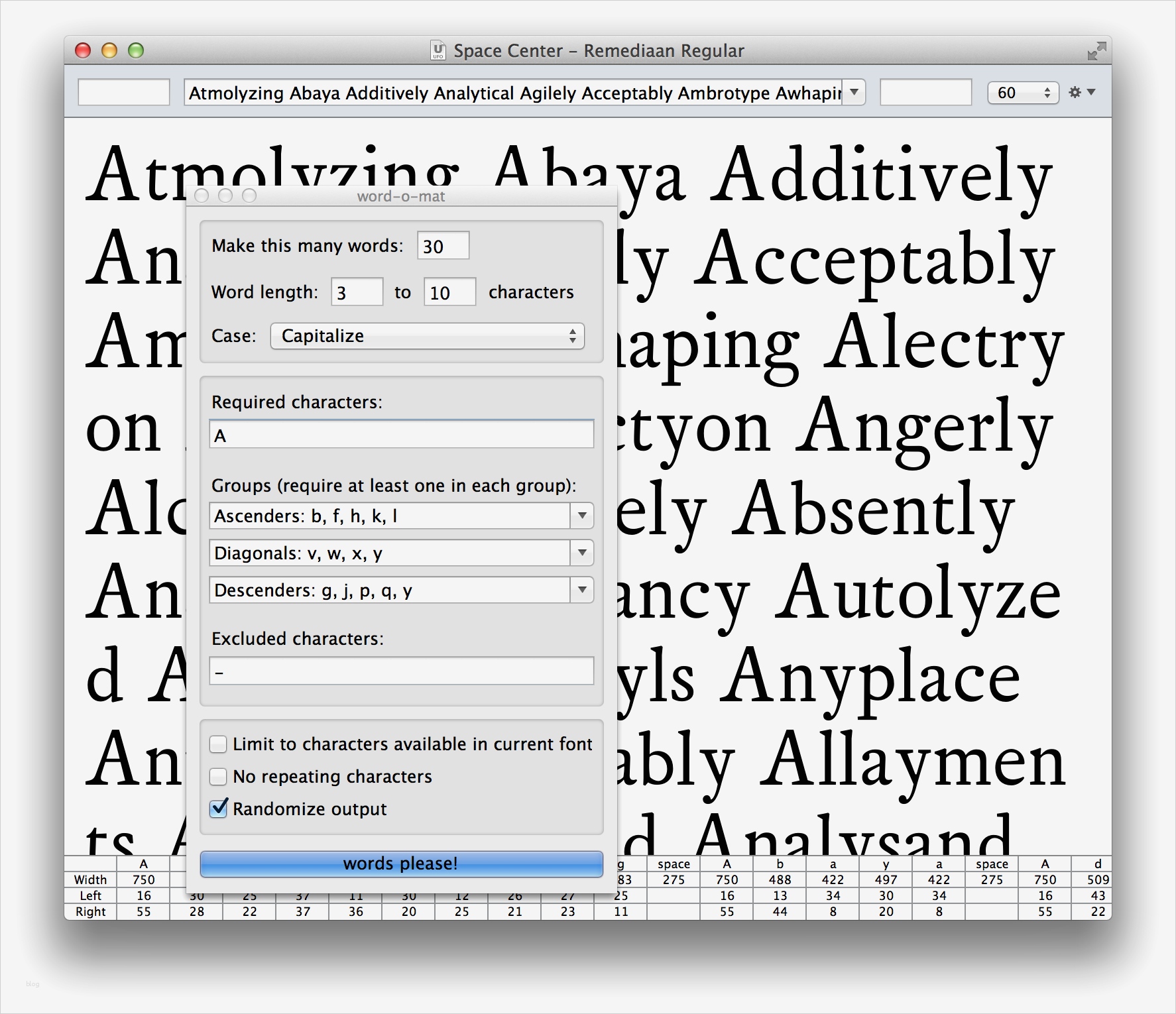
Task: Open the sample text history dropdown arrow
Action: pos(854,93)
